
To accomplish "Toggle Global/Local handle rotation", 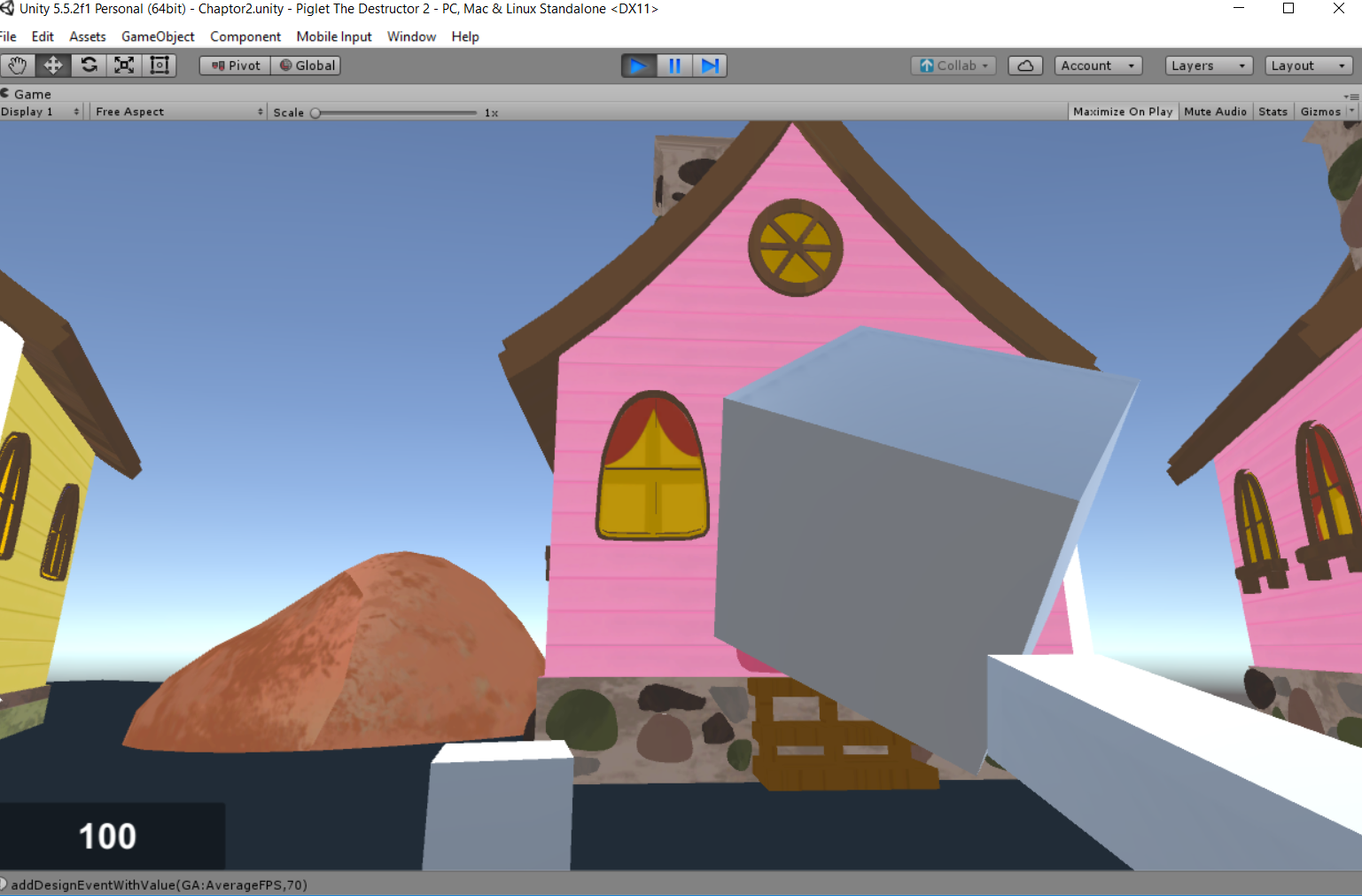I will [306, 66].
